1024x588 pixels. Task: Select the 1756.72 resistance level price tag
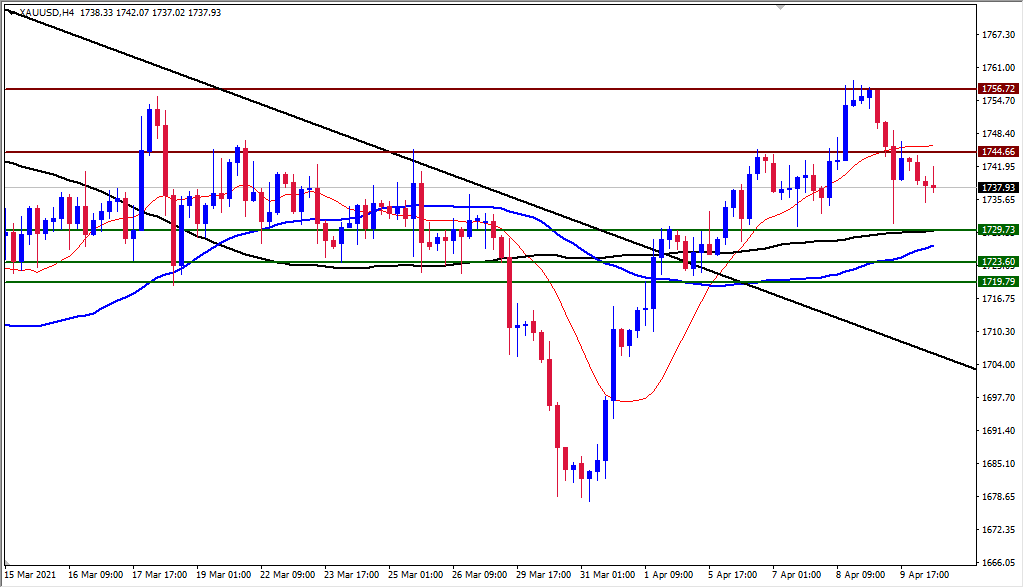[999, 89]
